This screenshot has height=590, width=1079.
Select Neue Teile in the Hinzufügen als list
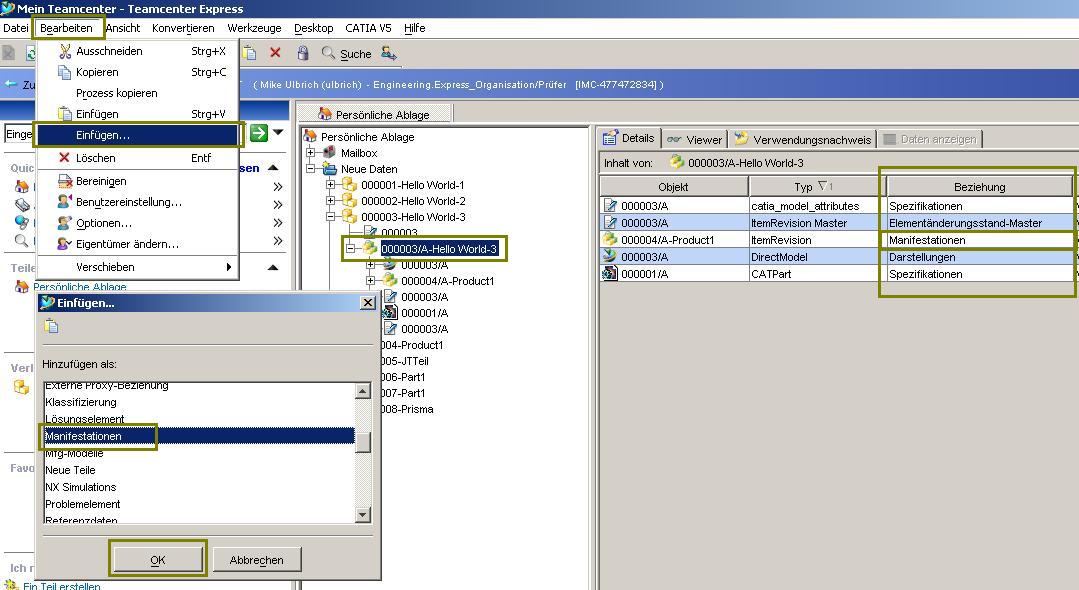point(200,470)
